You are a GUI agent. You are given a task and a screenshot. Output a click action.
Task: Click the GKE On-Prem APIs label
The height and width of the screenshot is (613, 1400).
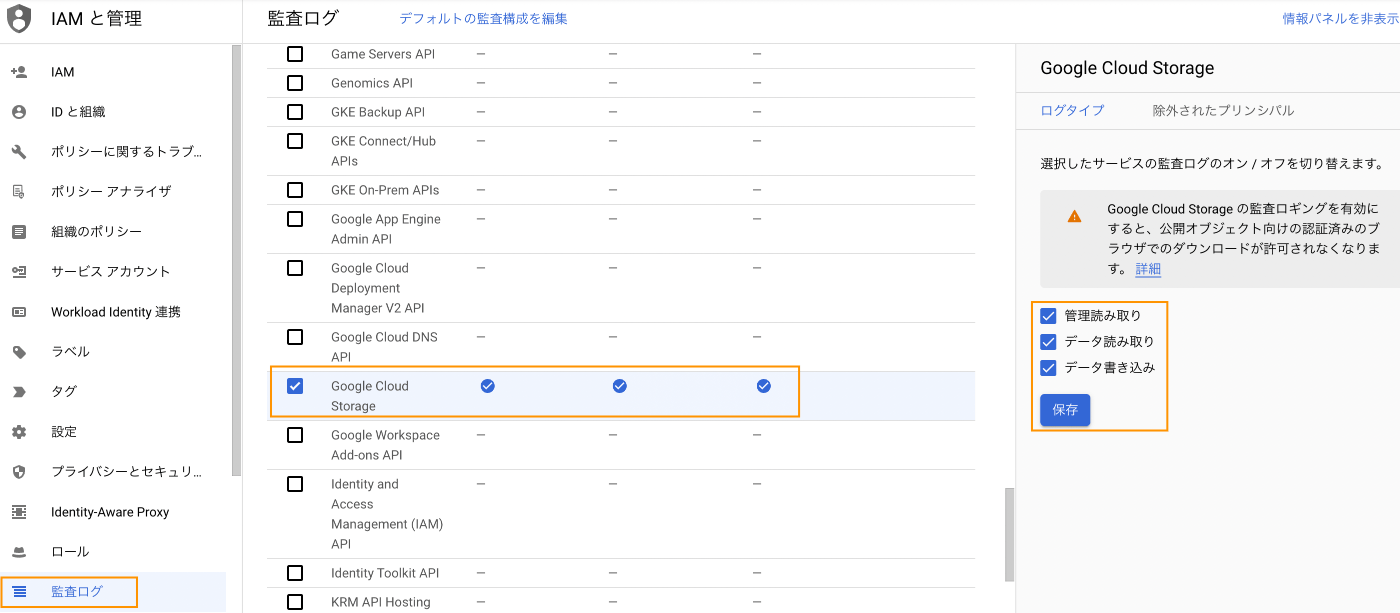[x=385, y=190]
